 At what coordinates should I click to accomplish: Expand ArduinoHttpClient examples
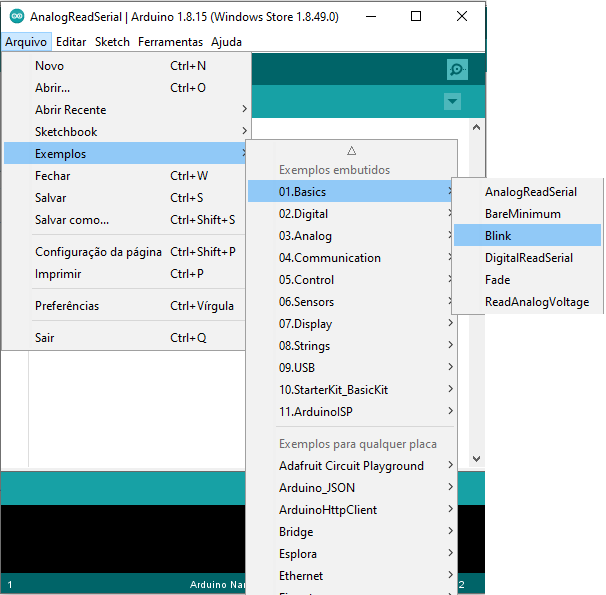click(x=351, y=510)
